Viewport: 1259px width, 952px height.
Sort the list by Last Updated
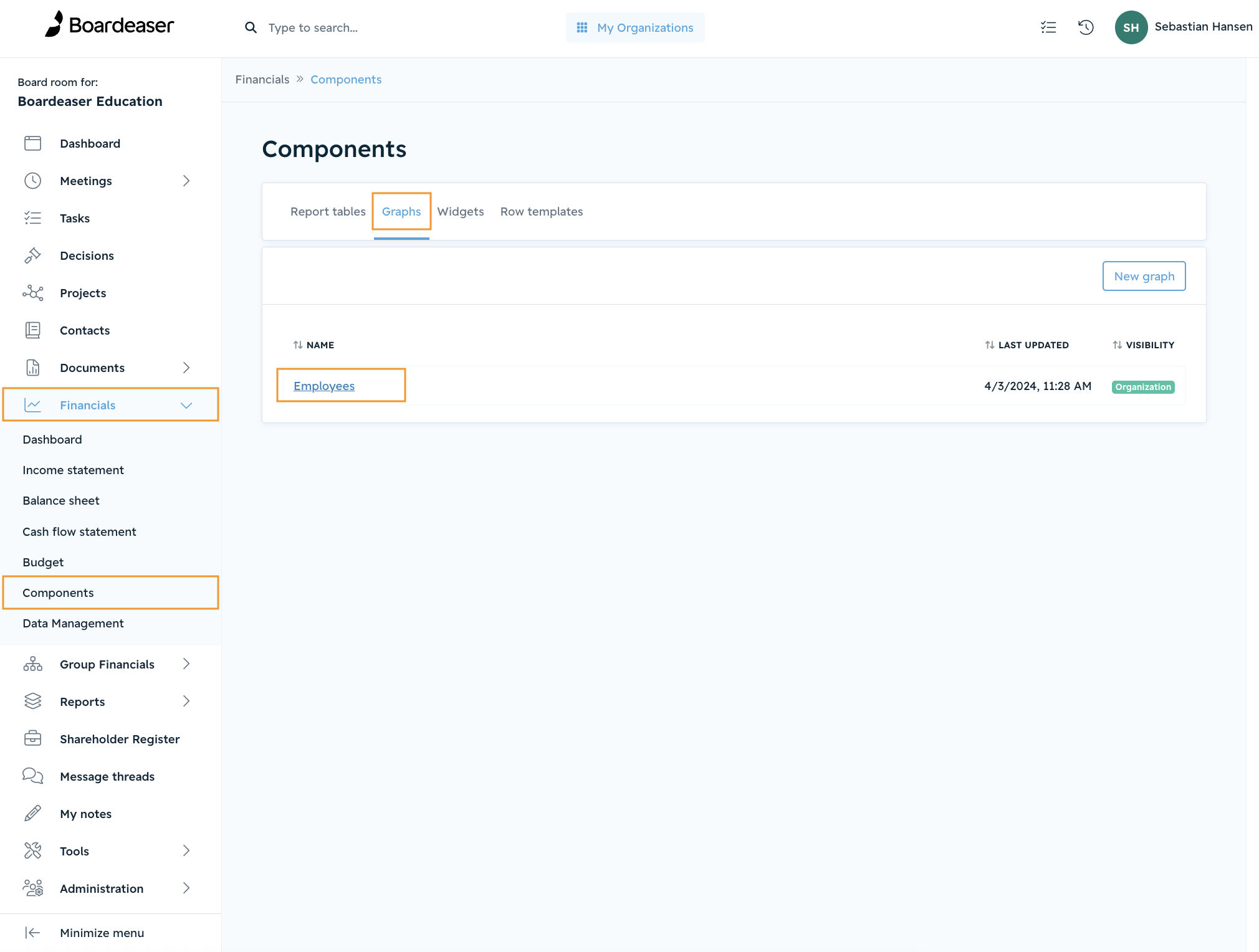1027,345
